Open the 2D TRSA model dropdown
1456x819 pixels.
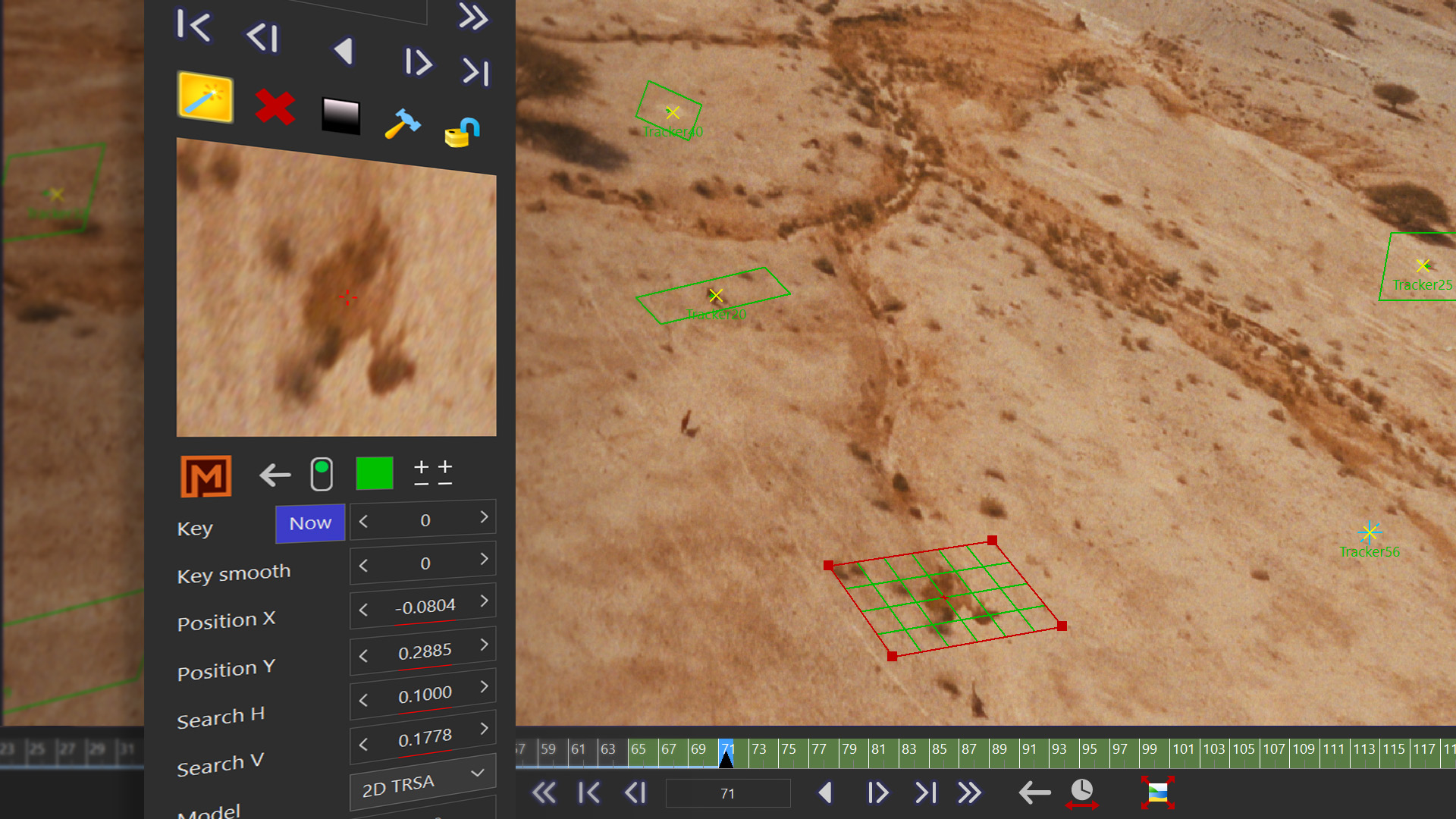(x=422, y=781)
